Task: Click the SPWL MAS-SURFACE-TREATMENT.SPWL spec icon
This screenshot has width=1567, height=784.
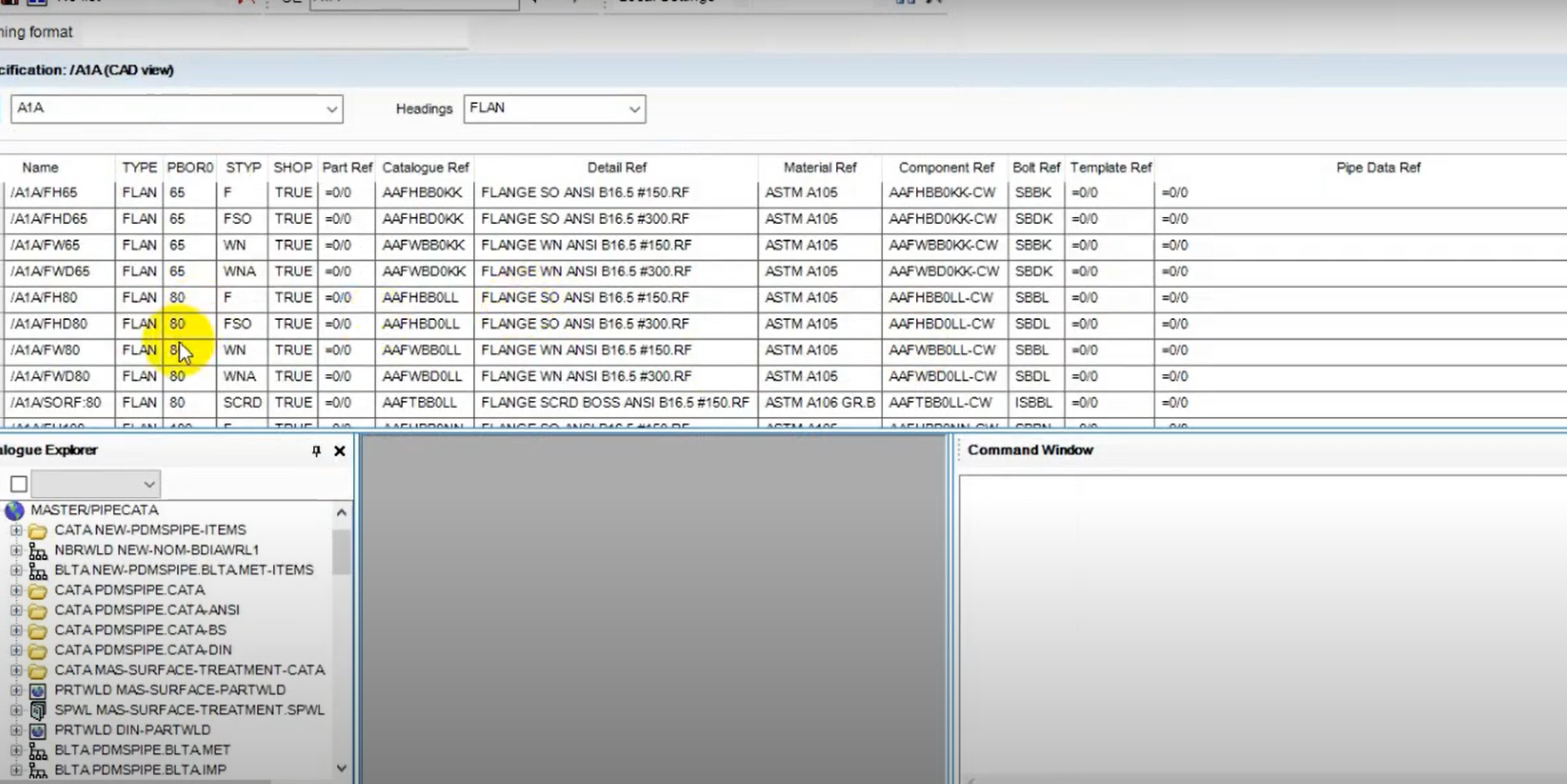Action: pos(37,710)
